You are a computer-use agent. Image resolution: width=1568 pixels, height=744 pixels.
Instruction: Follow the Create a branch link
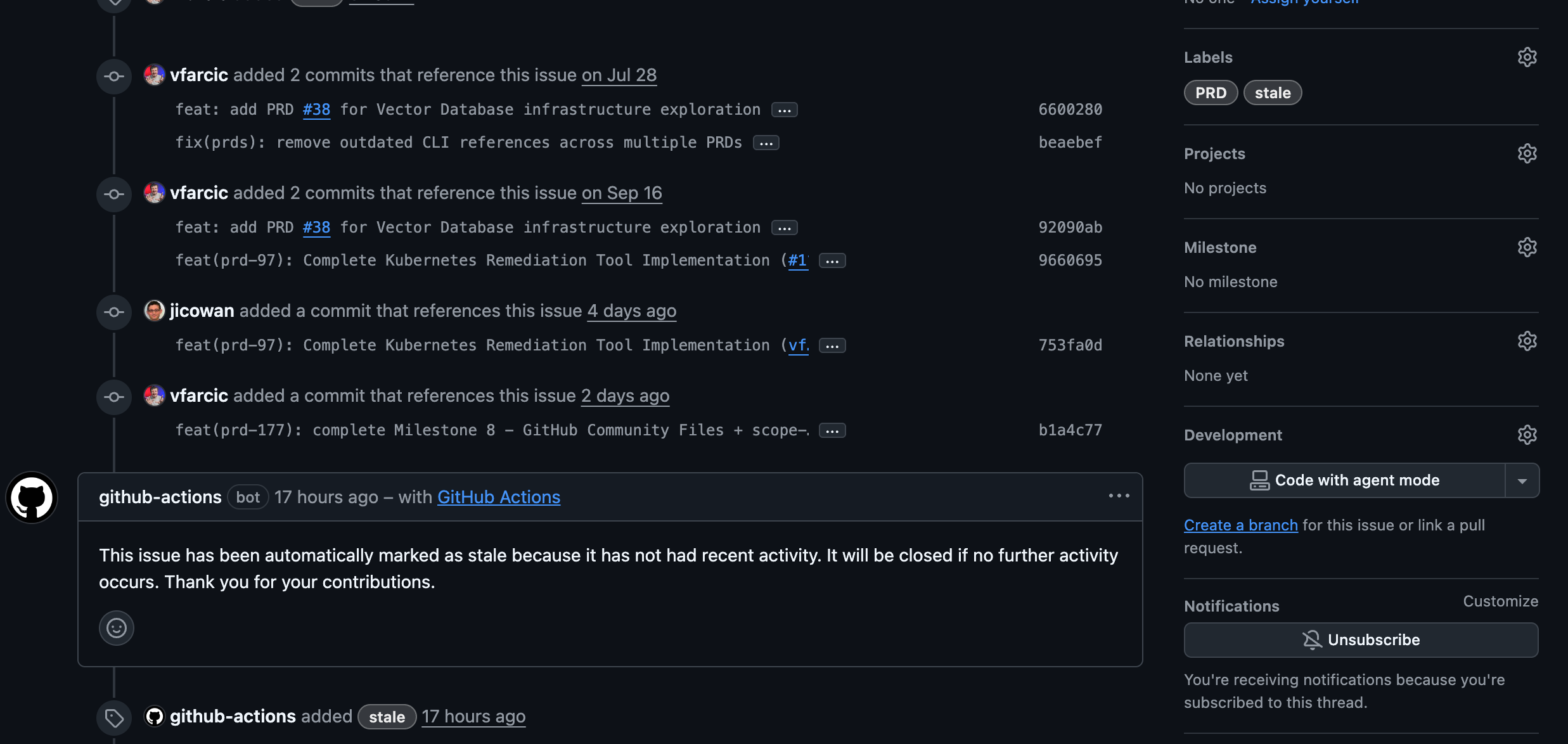(1240, 525)
